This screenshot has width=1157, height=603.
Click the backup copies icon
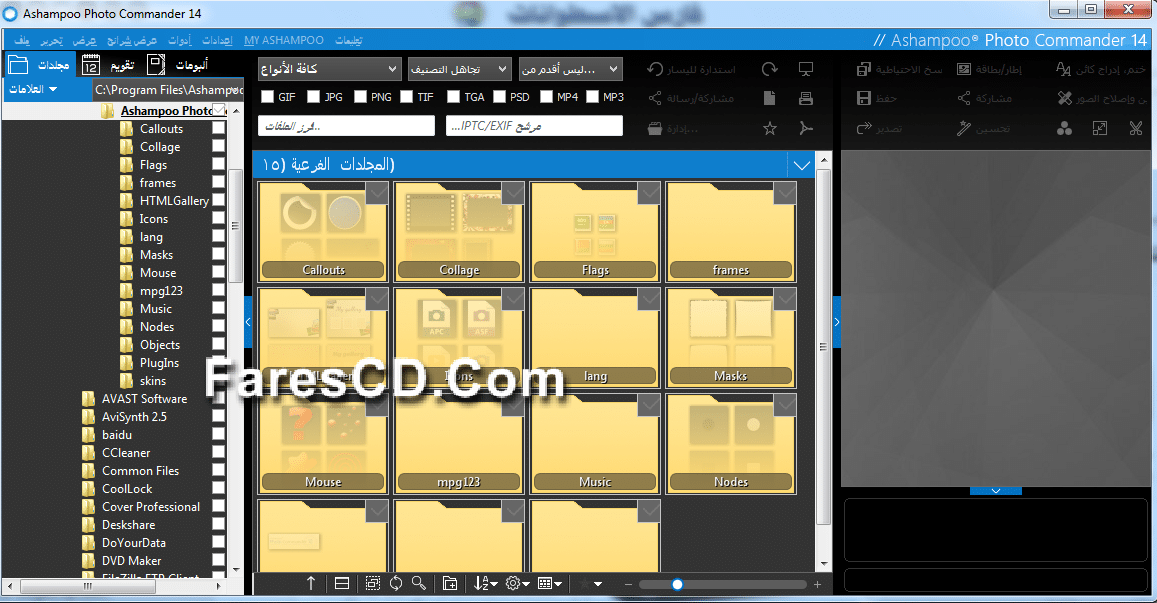[x=864, y=69]
